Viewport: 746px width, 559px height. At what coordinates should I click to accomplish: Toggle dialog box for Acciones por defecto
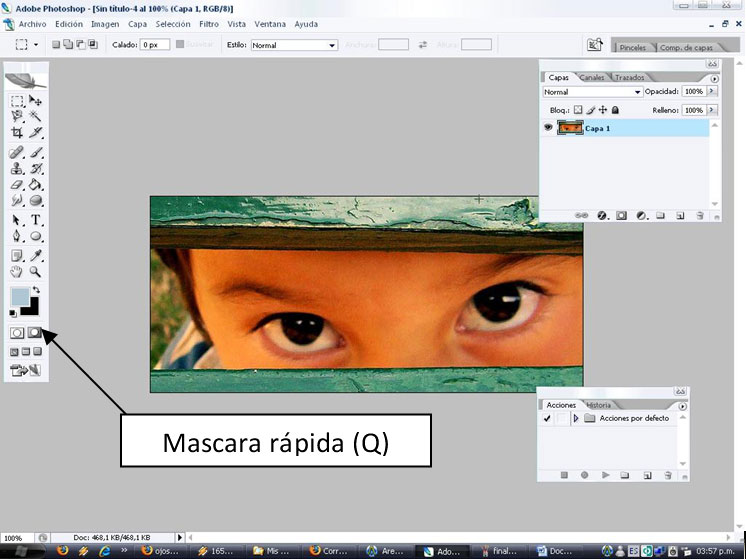562,418
